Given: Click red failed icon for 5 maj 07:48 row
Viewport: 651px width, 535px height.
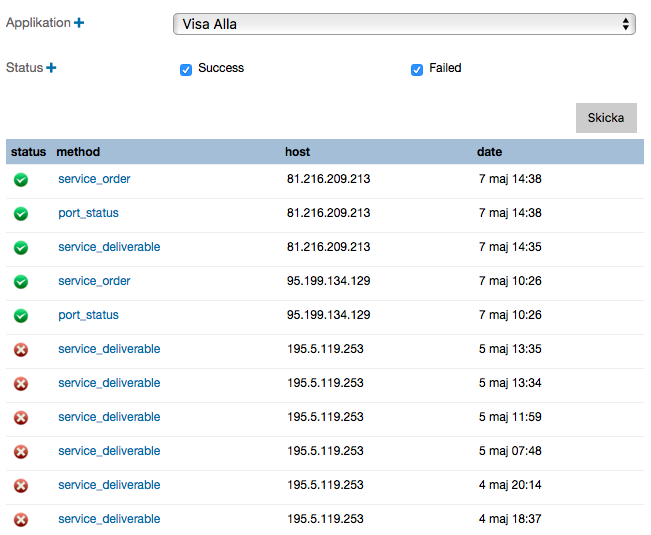Looking at the screenshot, I should (x=21, y=452).
